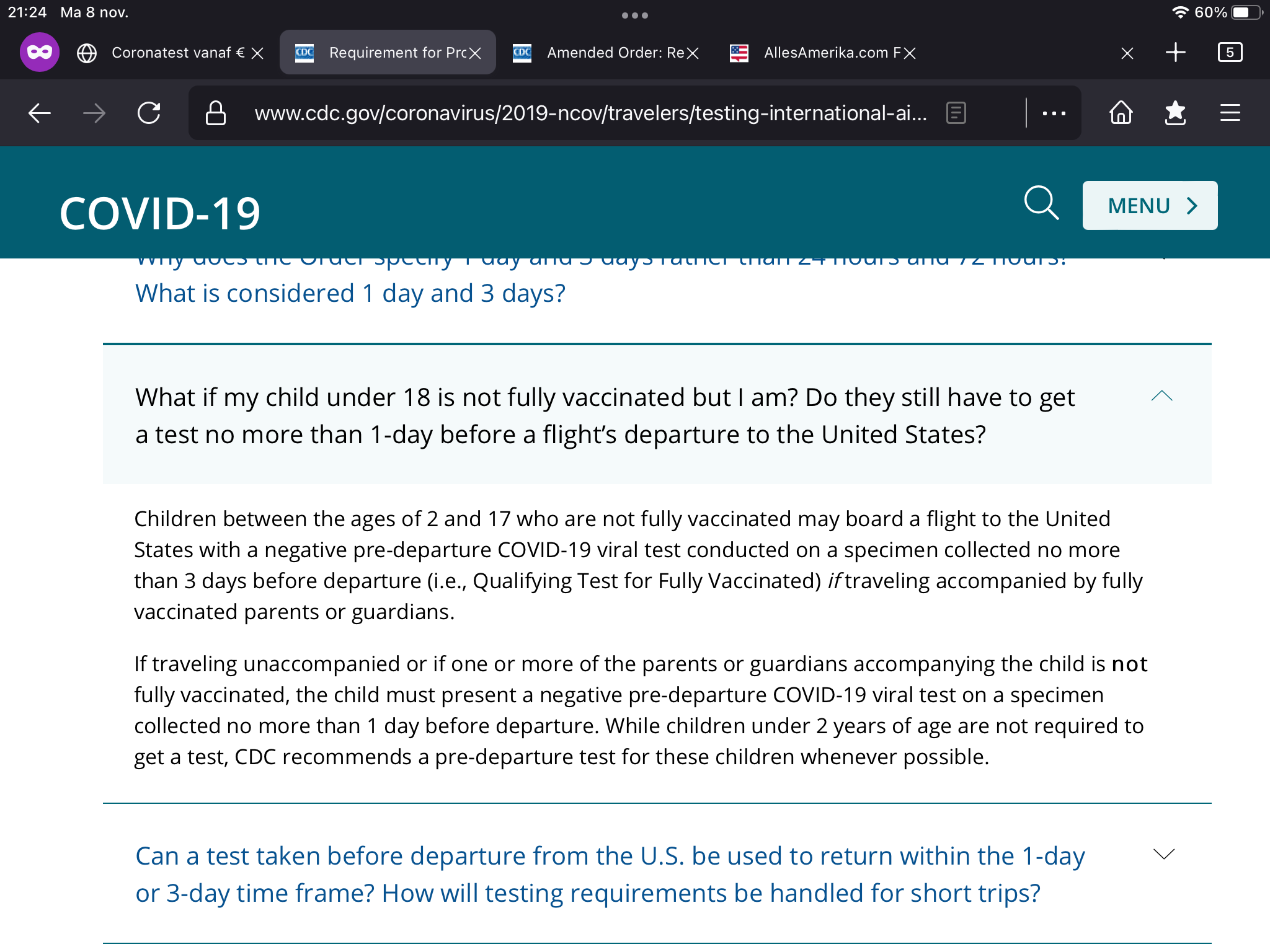
Task: Tap the private browsing mask icon
Action: click(x=40, y=52)
